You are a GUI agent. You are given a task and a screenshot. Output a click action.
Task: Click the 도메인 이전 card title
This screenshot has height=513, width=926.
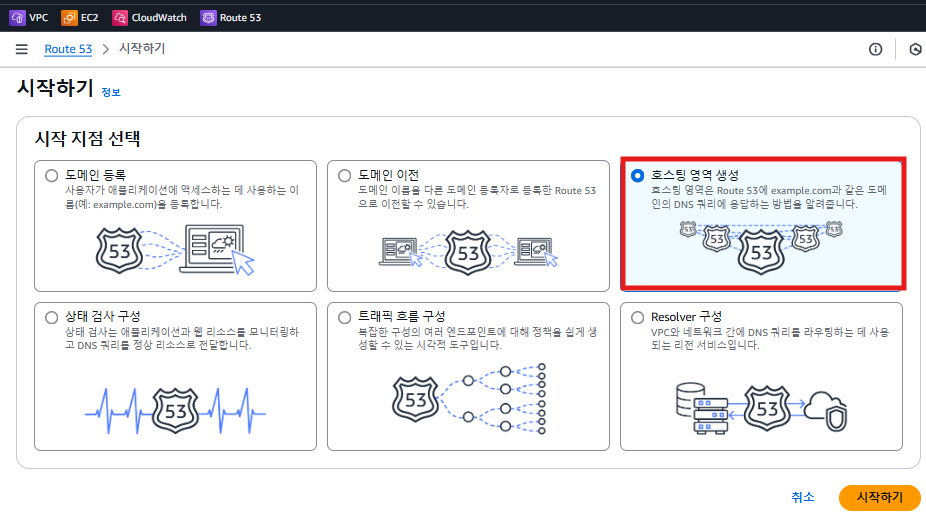click(x=388, y=175)
